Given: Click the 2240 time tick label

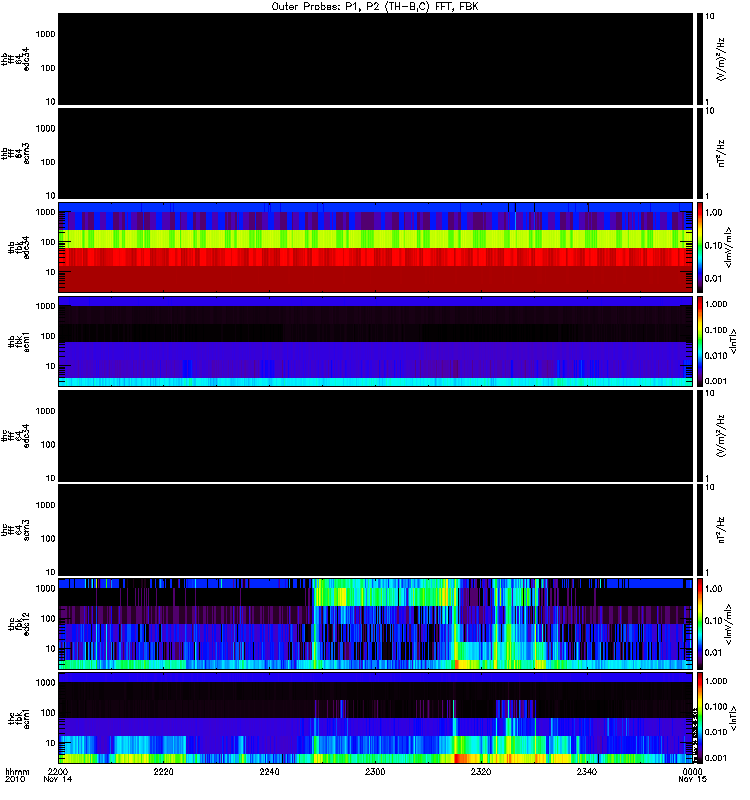Looking at the screenshot, I should (x=269, y=771).
